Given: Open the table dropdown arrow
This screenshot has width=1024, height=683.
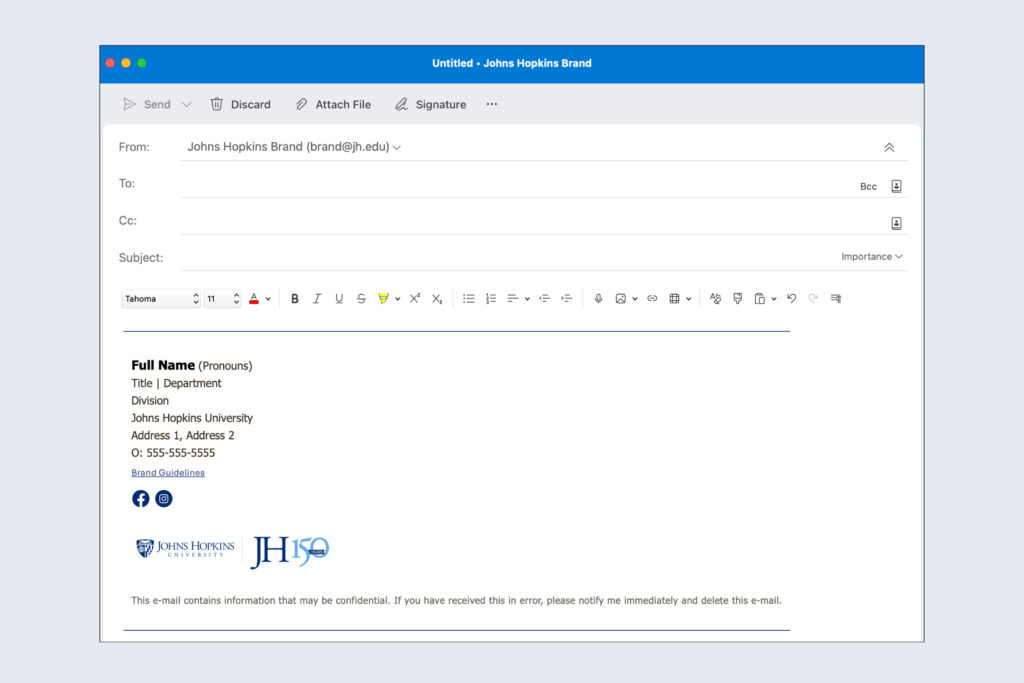Looking at the screenshot, I should coord(689,299).
